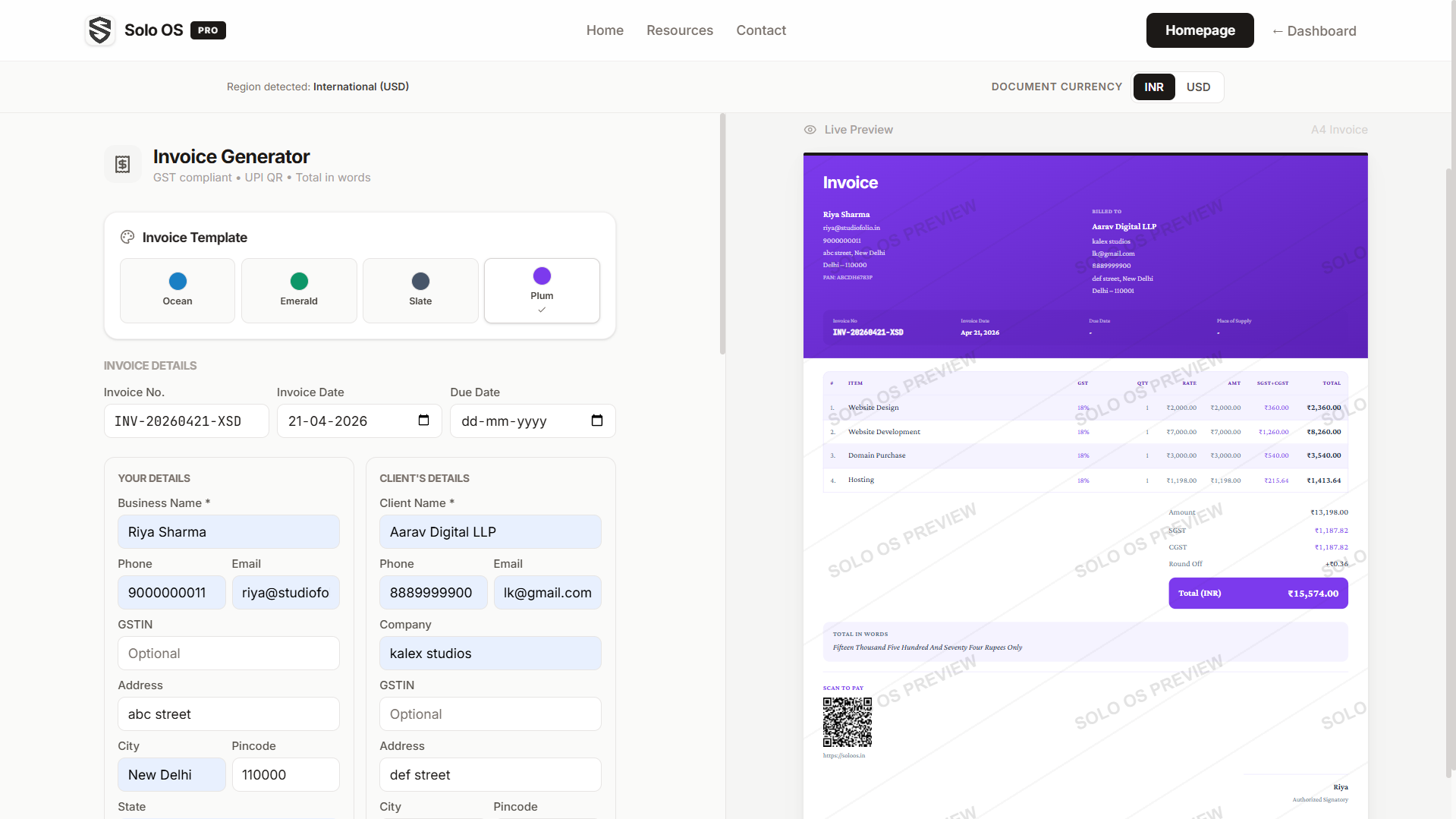Open the Due Date dropdown field
1456x819 pixels.
[531, 421]
